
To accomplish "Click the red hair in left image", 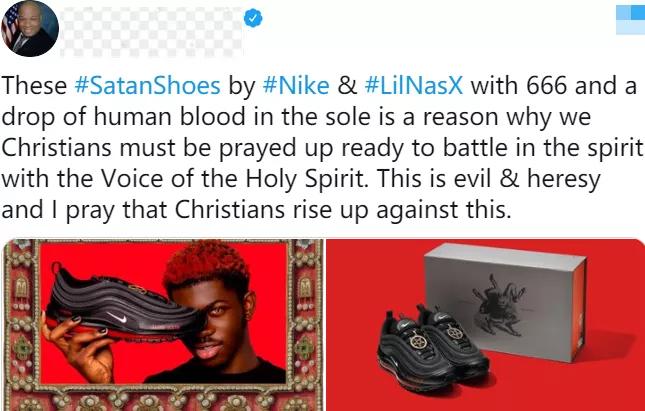I will pos(206,263).
